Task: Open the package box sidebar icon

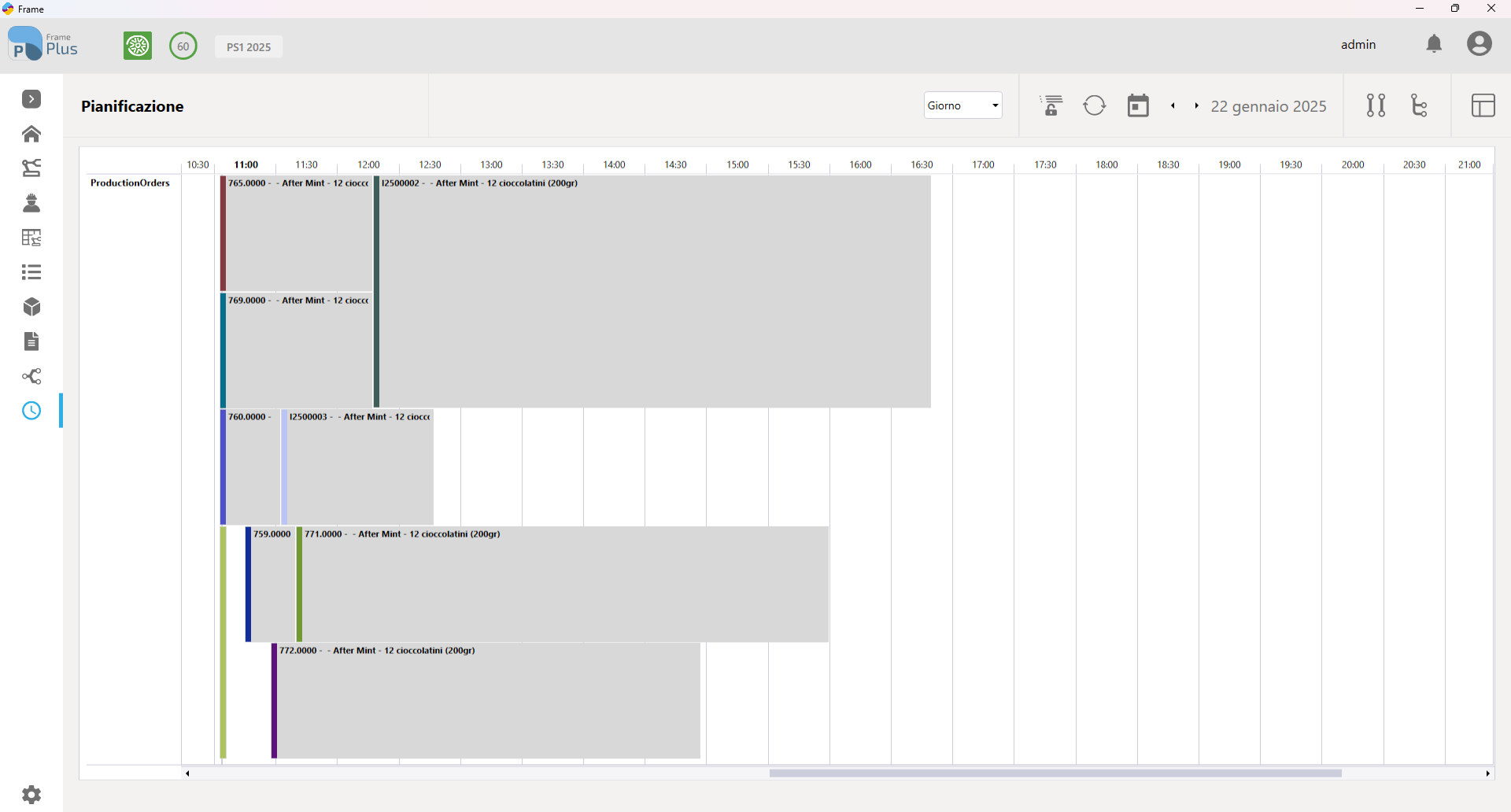Action: coord(31,307)
